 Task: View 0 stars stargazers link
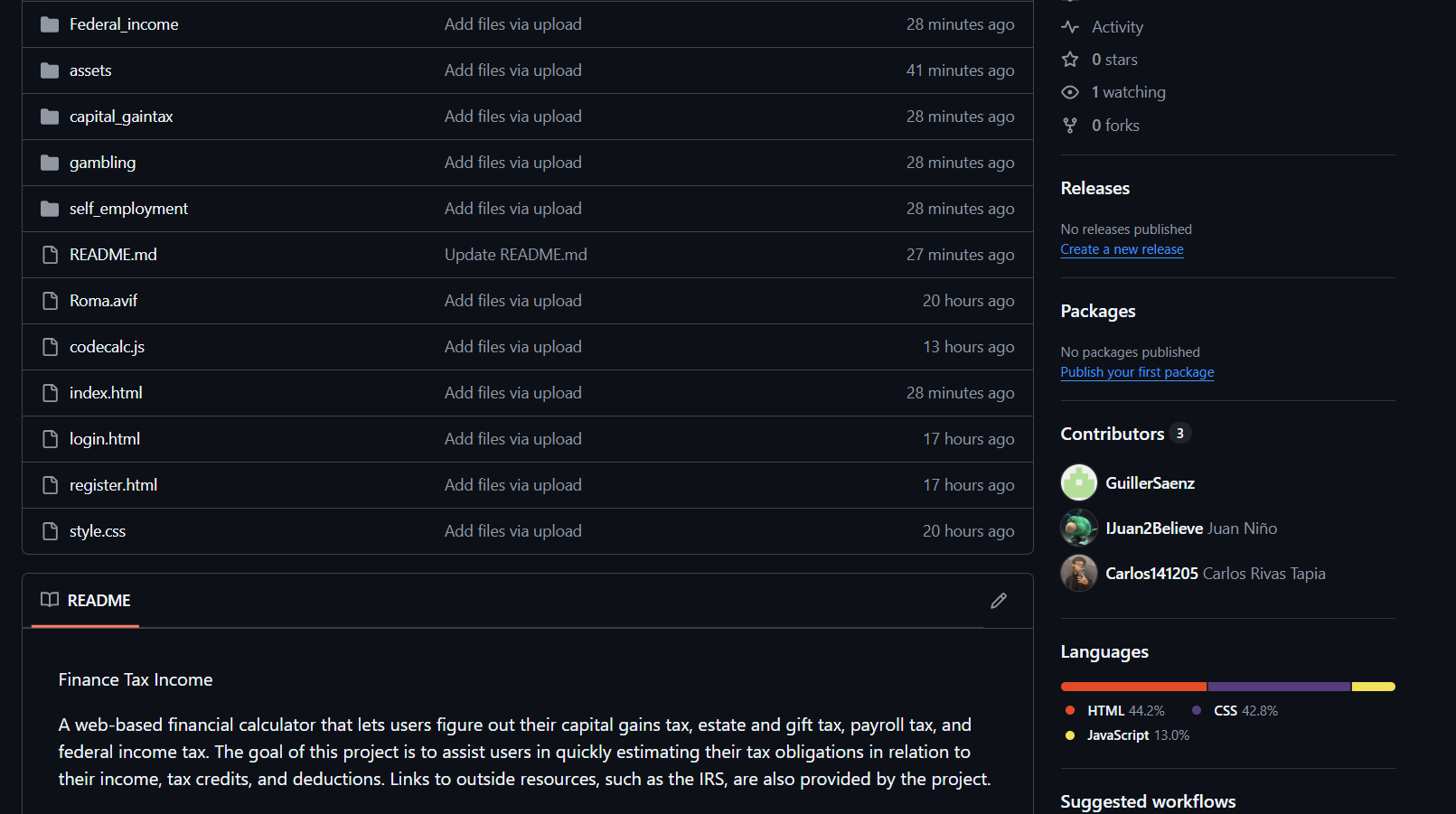coord(1114,60)
